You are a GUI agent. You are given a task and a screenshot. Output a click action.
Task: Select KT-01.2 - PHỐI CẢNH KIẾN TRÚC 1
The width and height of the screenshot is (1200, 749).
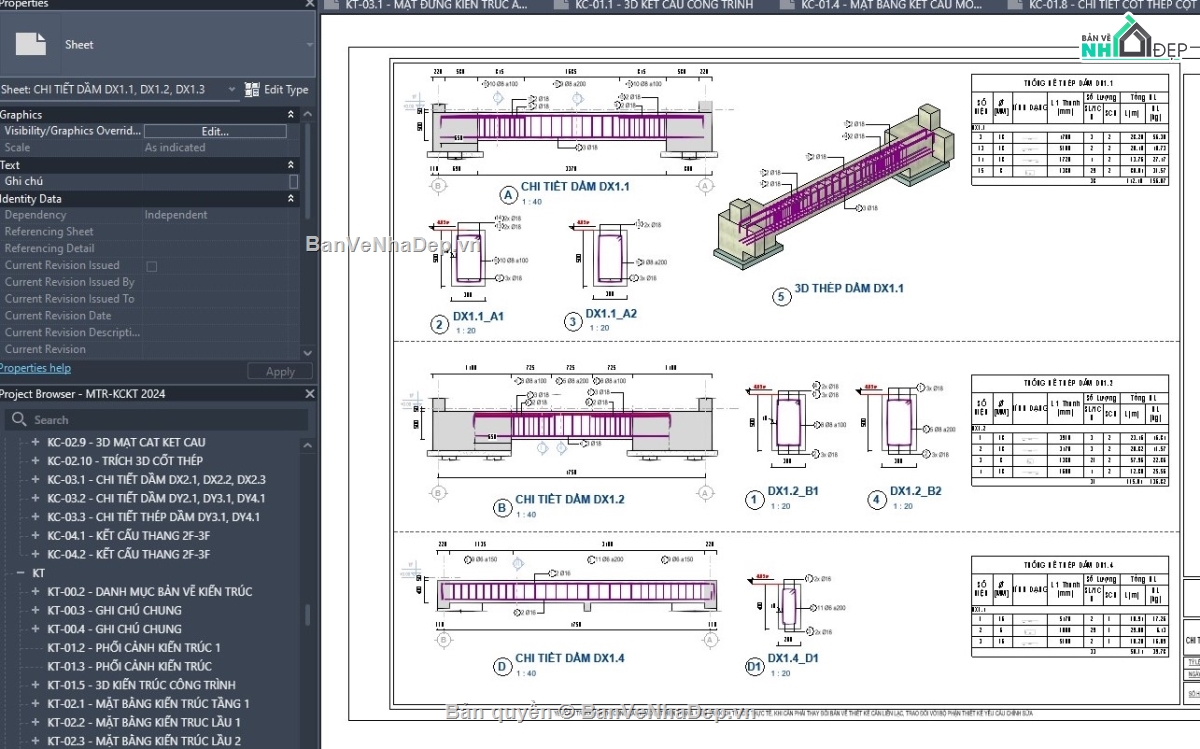(134, 648)
